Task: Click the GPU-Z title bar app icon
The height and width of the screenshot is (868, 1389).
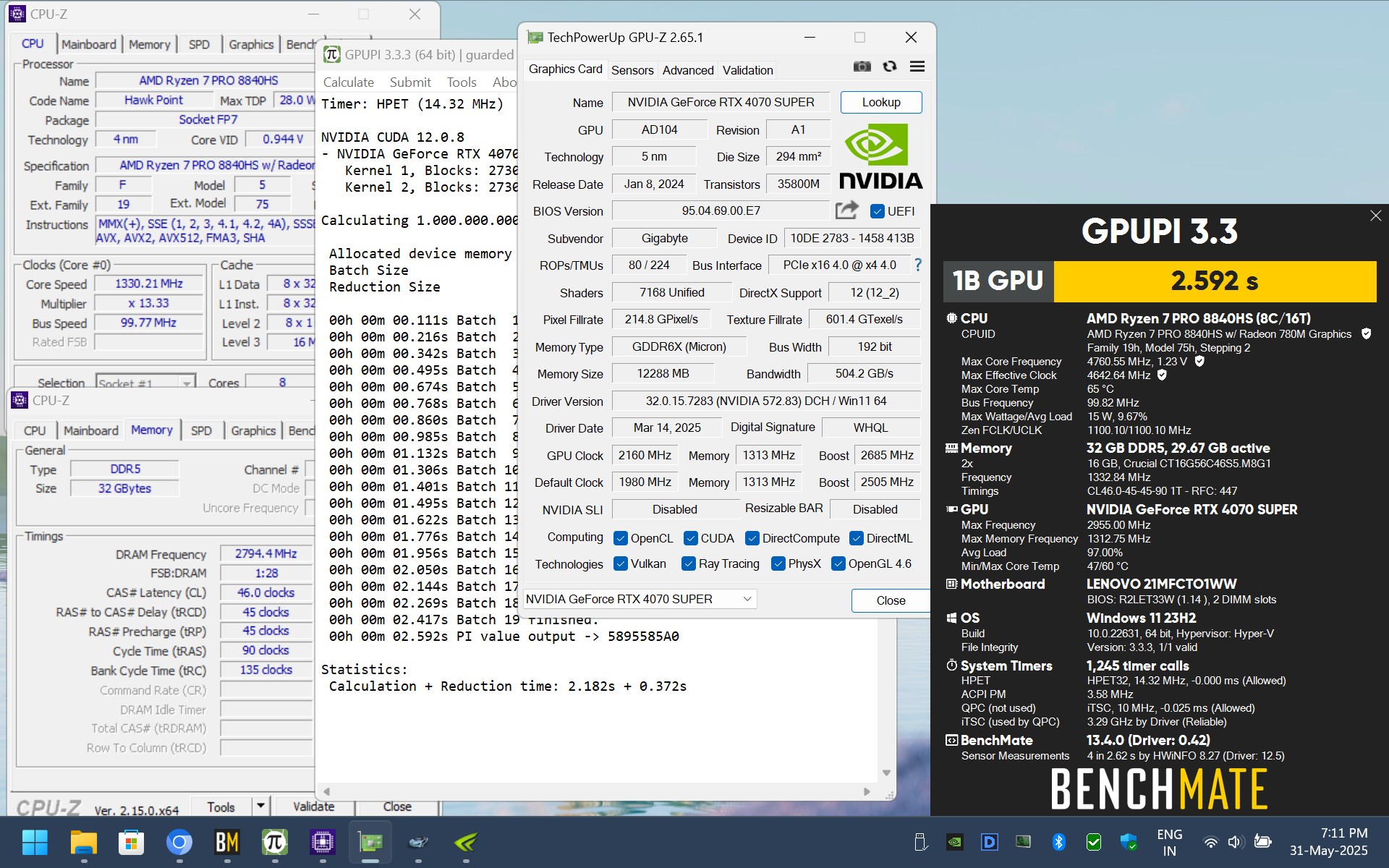Action: click(535, 38)
